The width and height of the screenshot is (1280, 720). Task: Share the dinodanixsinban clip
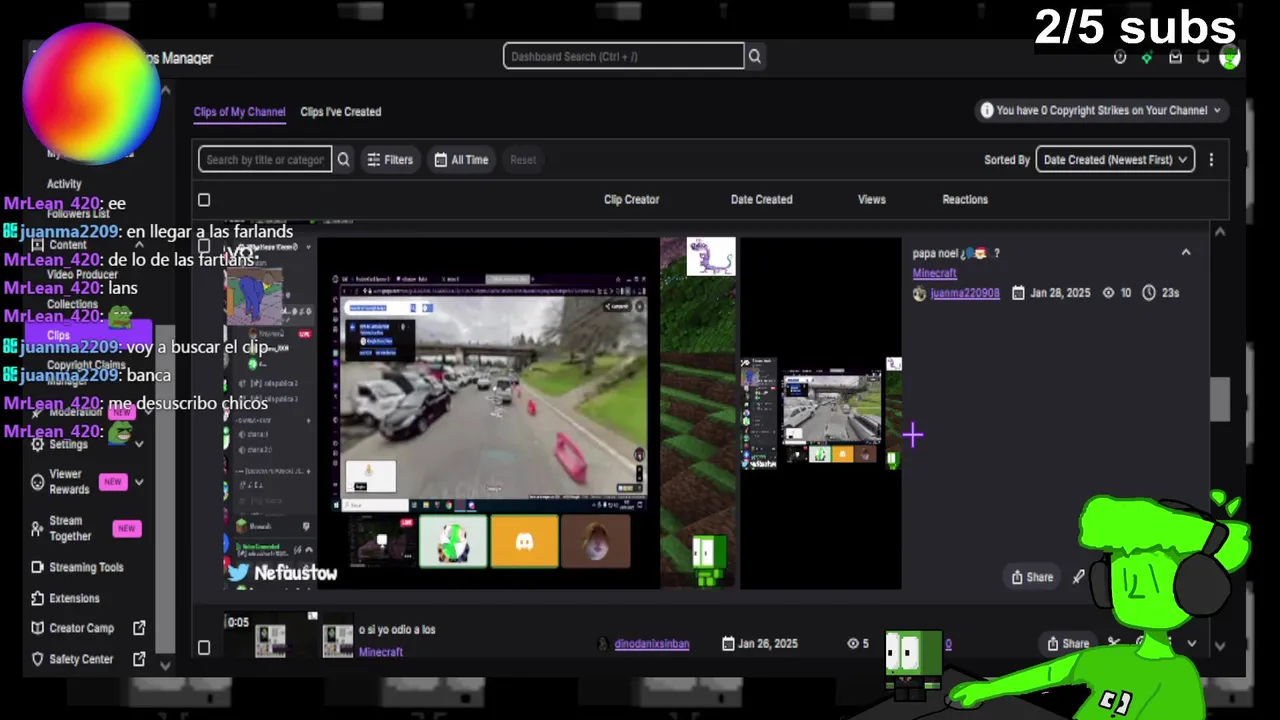[x=1067, y=644]
